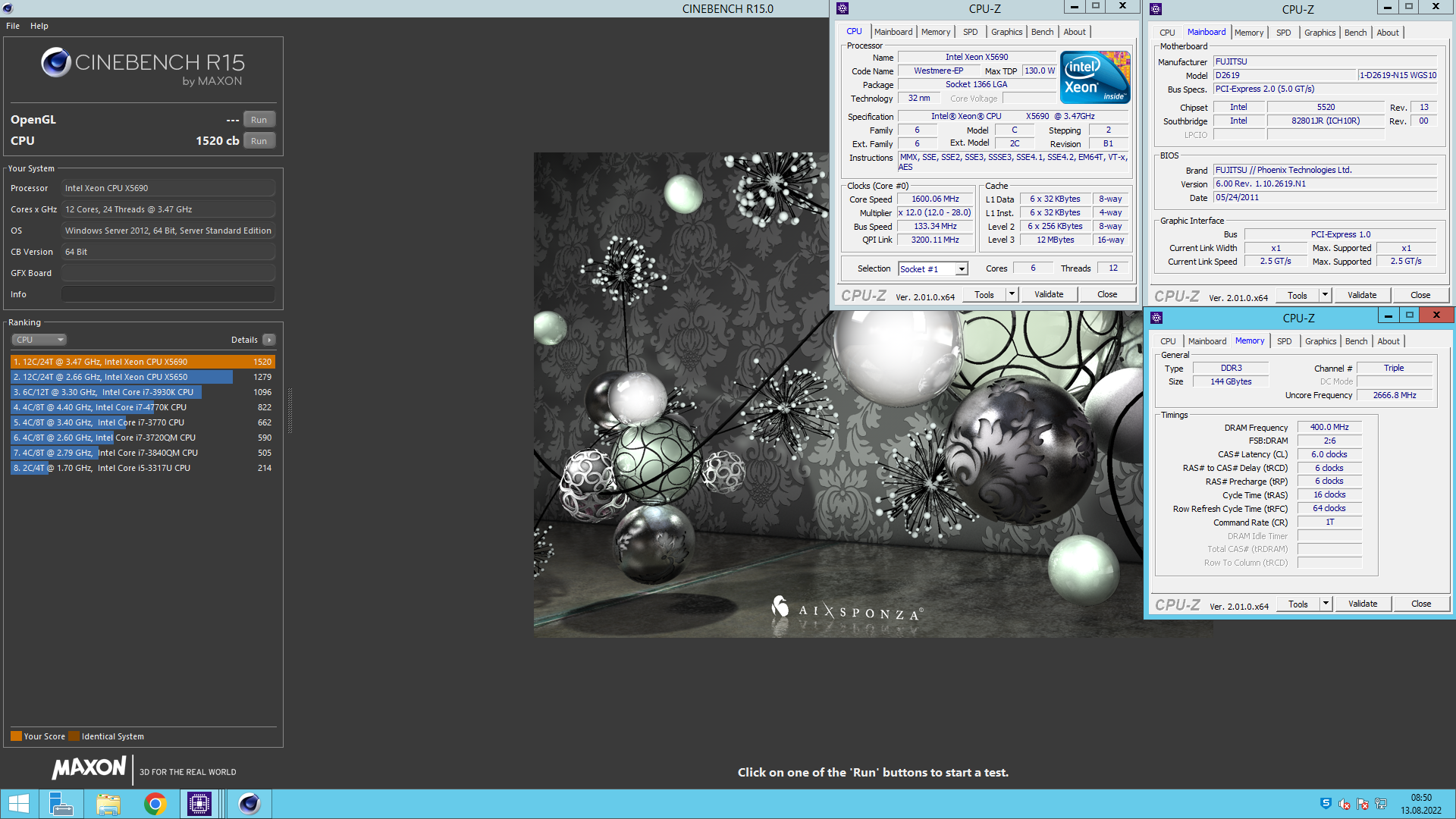Screen dimensions: 1456x819
Task: Click ranking row Core i7-3720QM CPU
Action: click(143, 438)
